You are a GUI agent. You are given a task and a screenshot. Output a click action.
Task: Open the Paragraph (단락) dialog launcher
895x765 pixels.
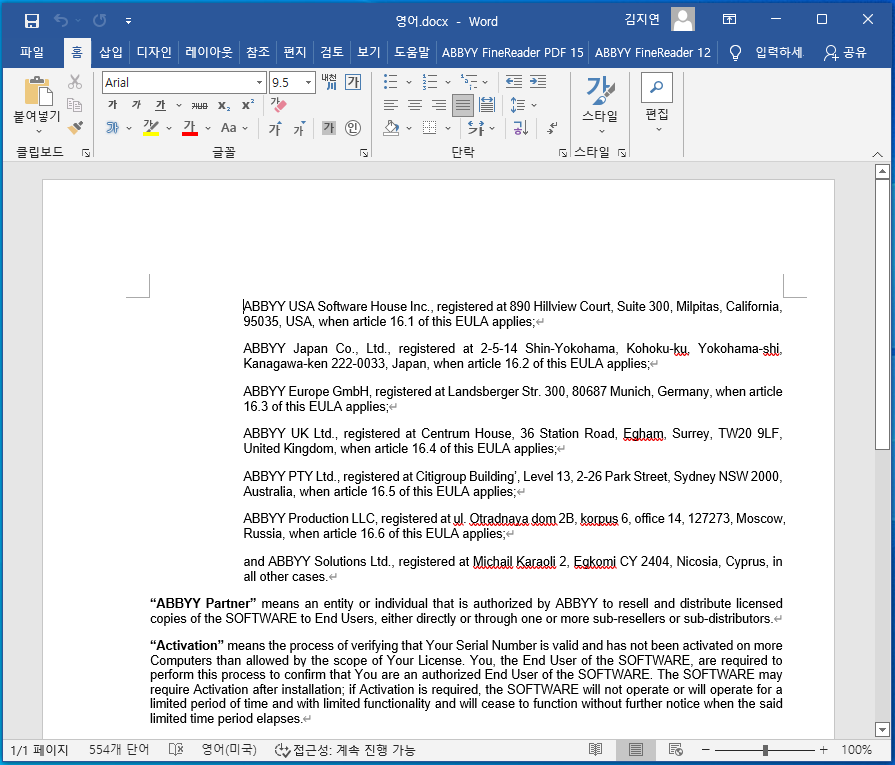(563, 153)
